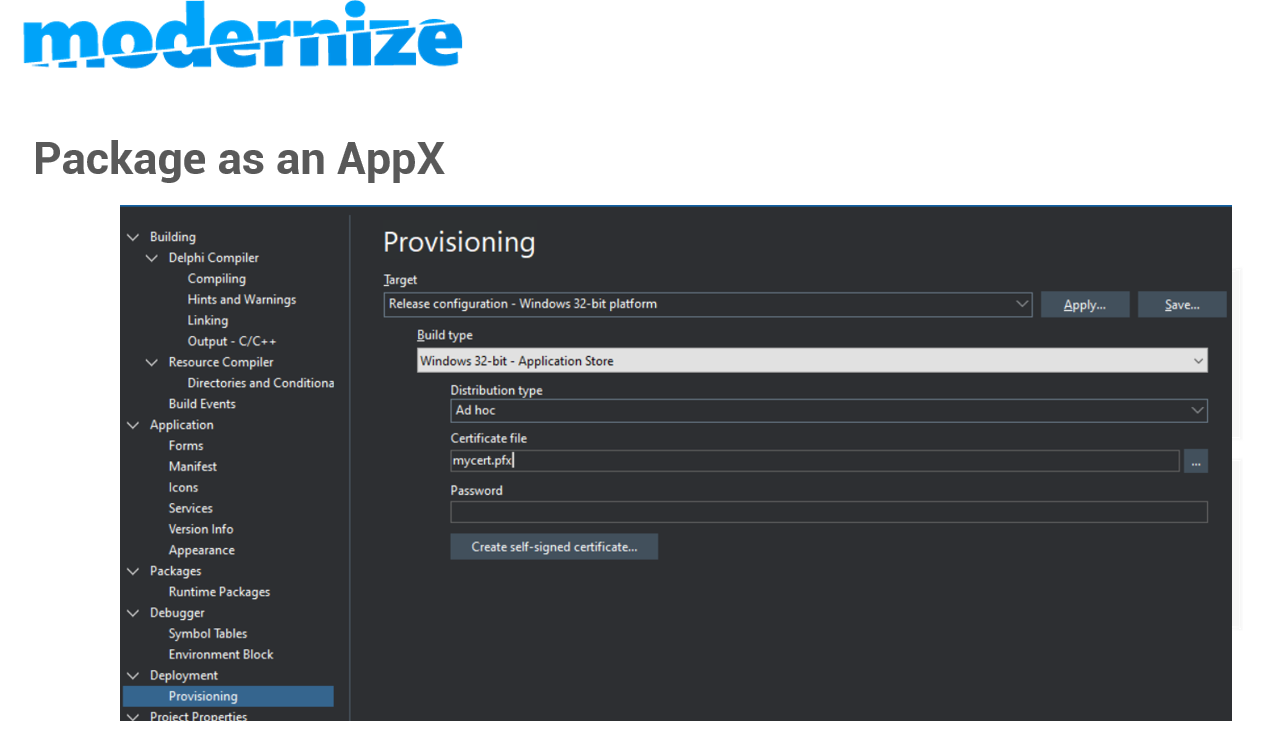This screenshot has width=1261, height=741.
Task: Select the Runtime Packages tree item
Action: pyautogui.click(x=219, y=591)
